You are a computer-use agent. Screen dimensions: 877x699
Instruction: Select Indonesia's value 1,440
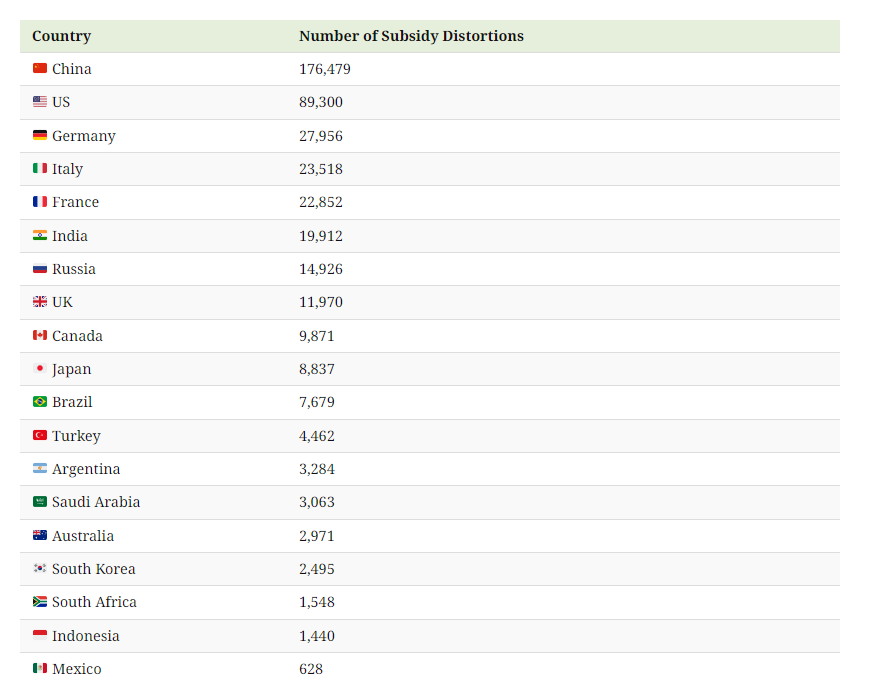coord(317,636)
